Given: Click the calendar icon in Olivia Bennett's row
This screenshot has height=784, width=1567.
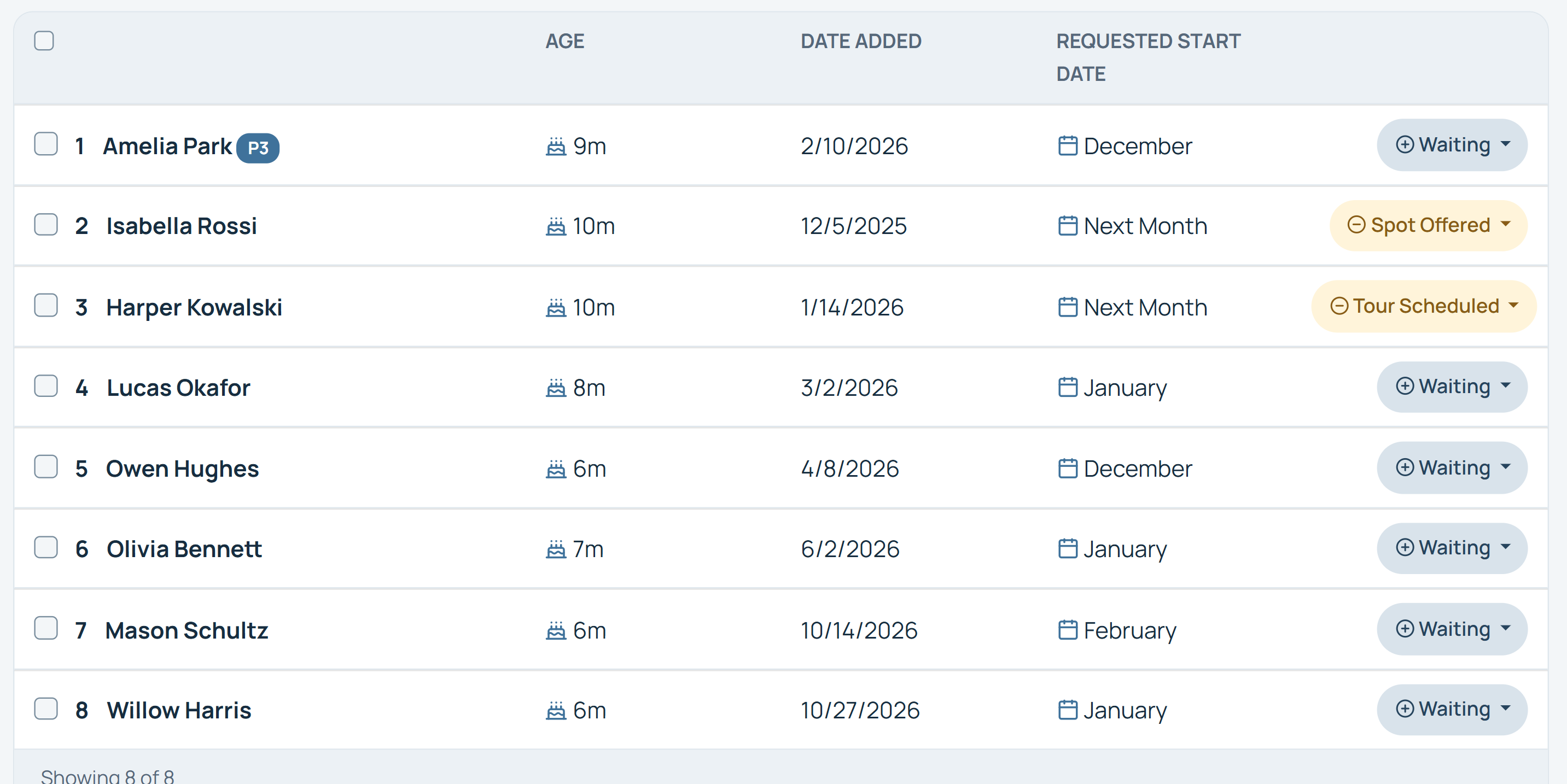Looking at the screenshot, I should (x=1068, y=548).
